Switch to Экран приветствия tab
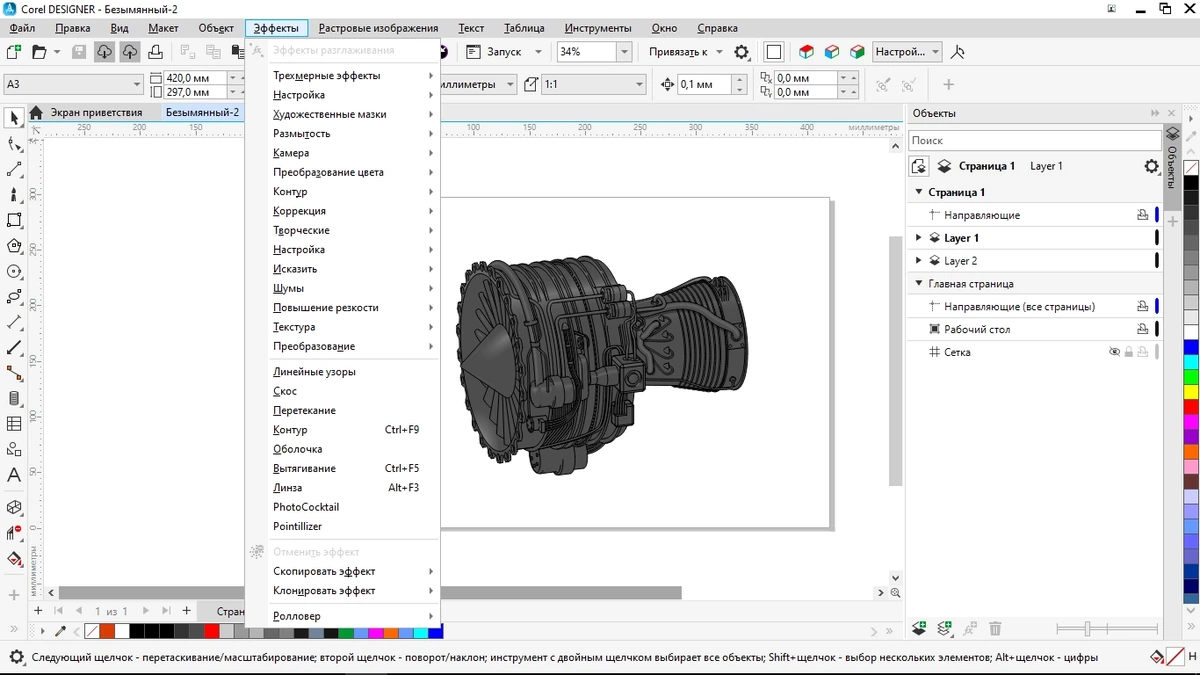 97,112
